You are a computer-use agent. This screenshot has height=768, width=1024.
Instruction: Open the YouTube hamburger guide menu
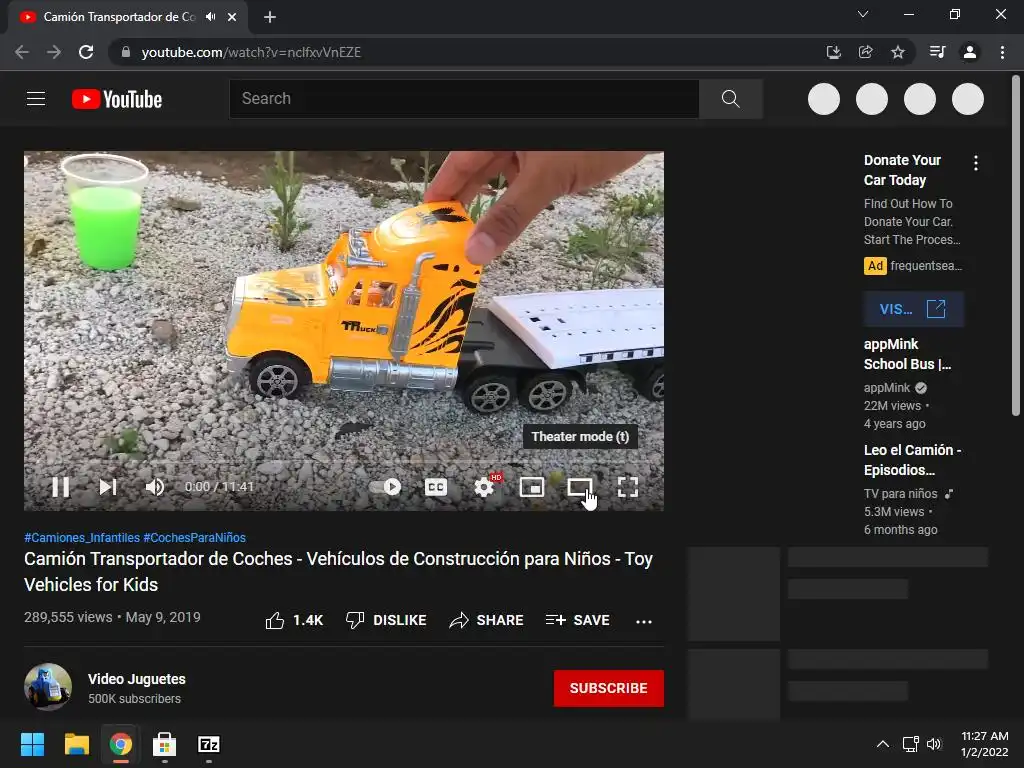click(36, 99)
